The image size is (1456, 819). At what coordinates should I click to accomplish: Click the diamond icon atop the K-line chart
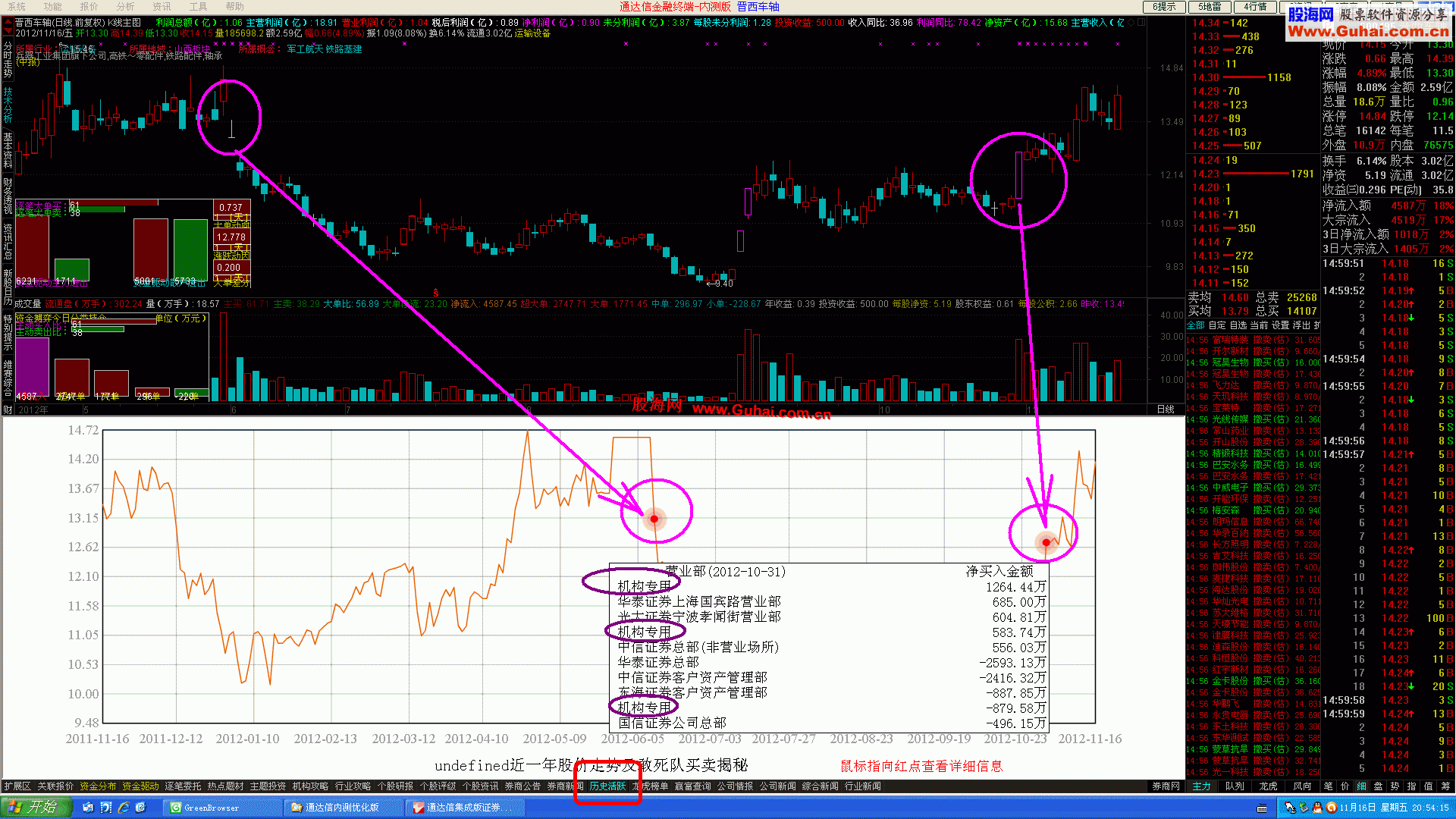coord(1132,23)
